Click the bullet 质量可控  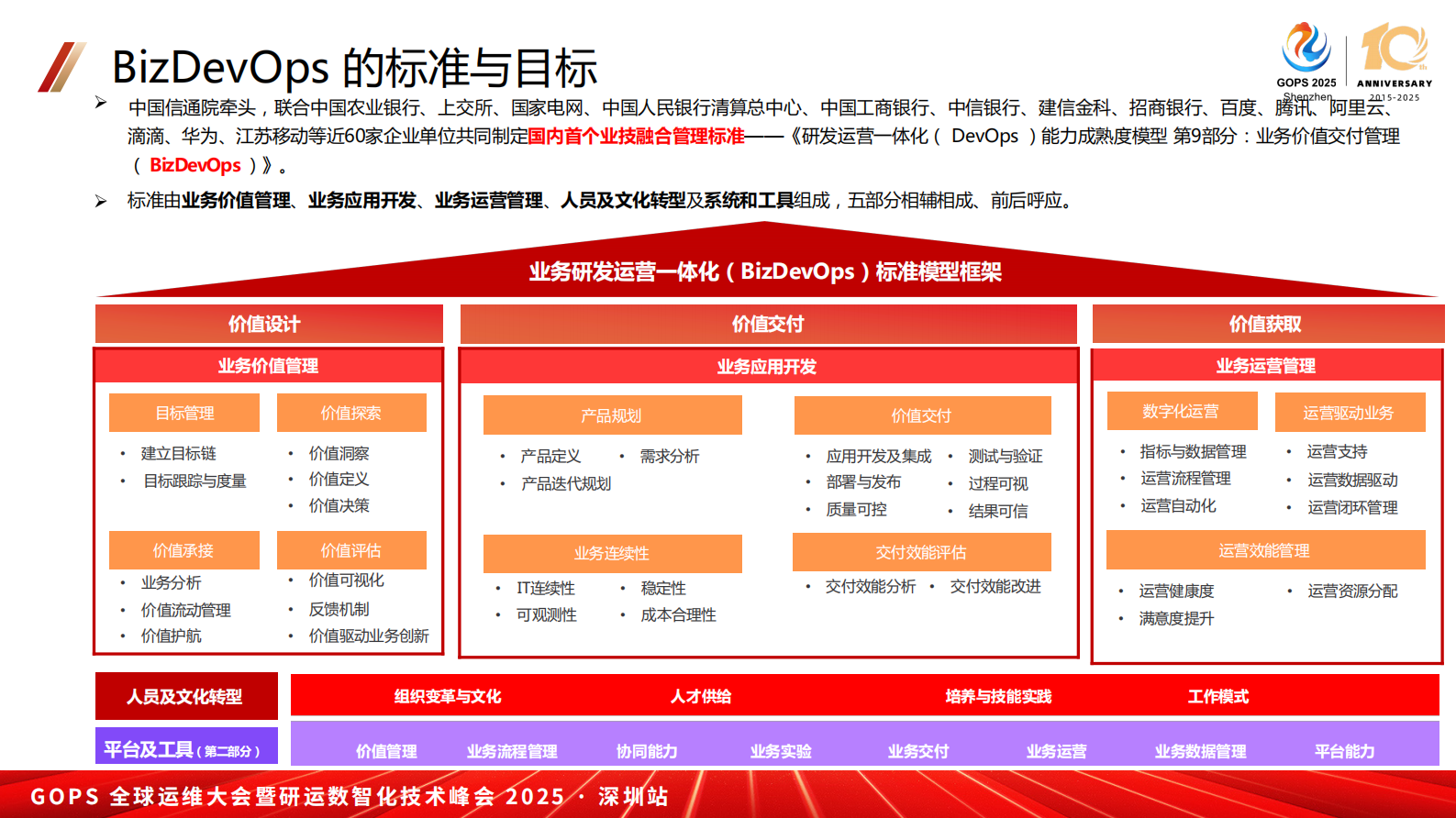click(857, 509)
